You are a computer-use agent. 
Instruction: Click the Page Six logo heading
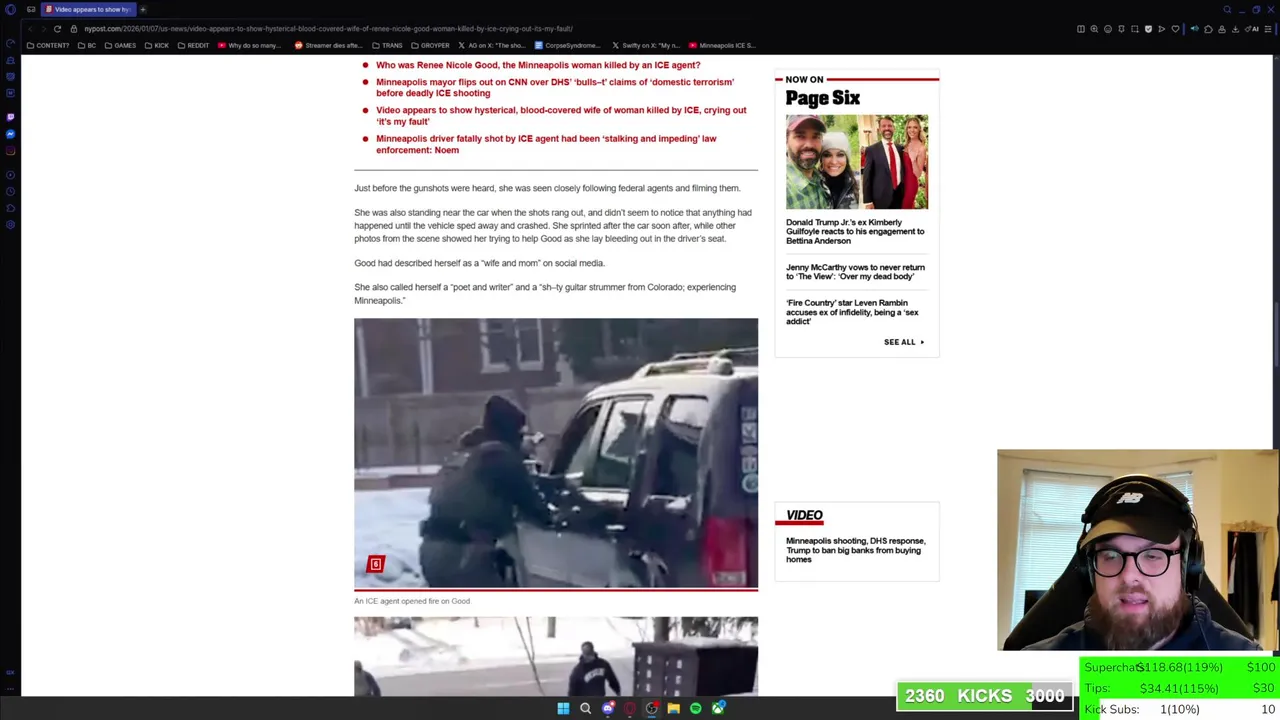click(822, 98)
